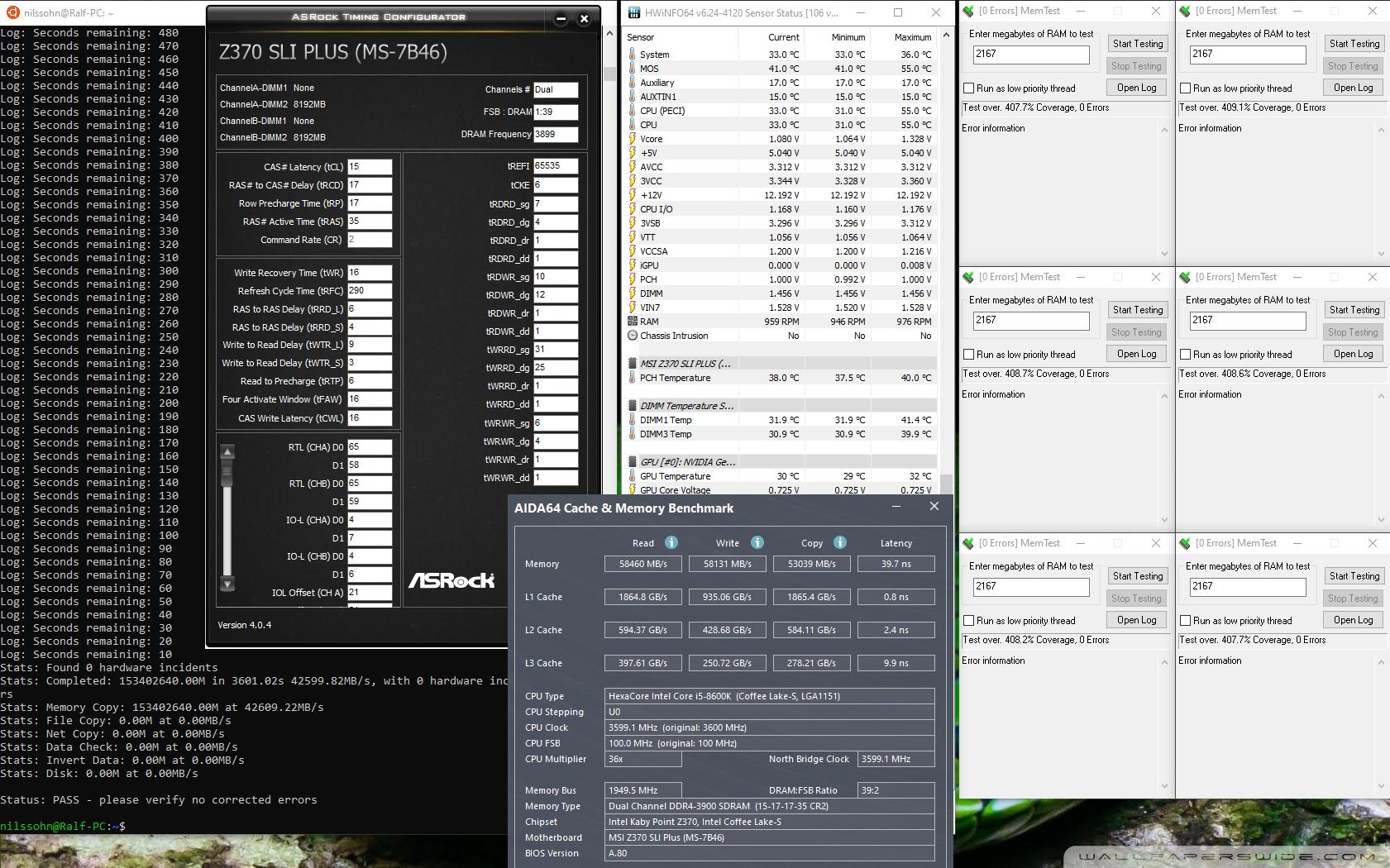Screen dimensions: 1390x868
Task: Click the down arrow of the ASRock RTL list scrollbar
Action: click(227, 583)
